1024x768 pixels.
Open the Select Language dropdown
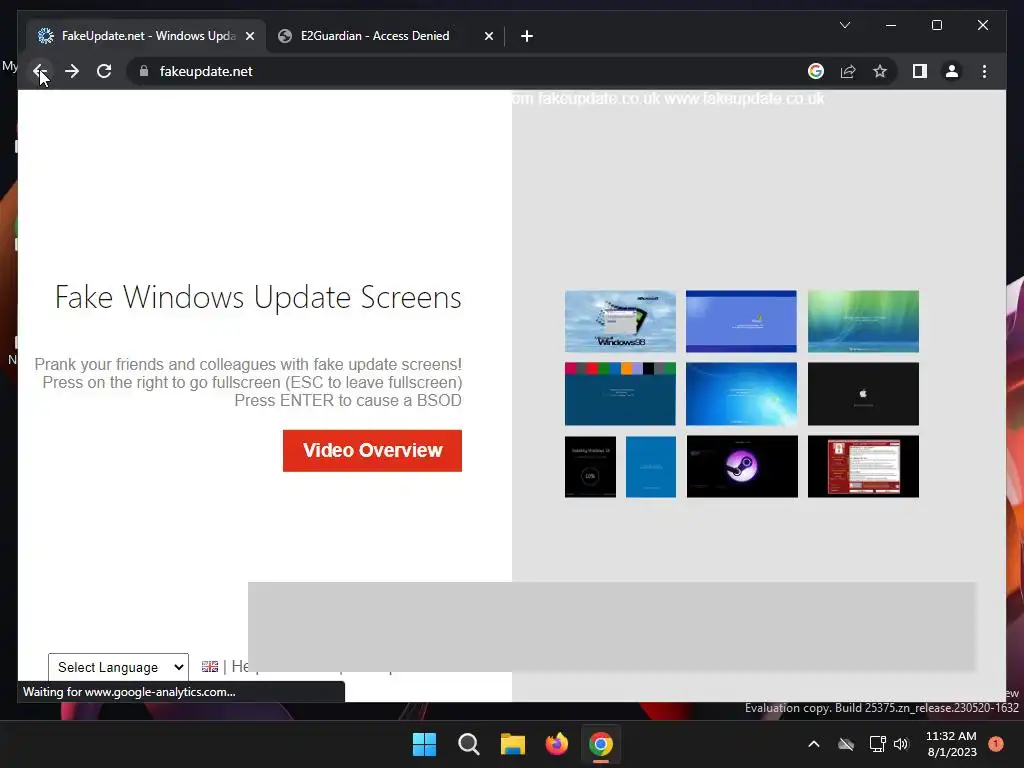118,667
